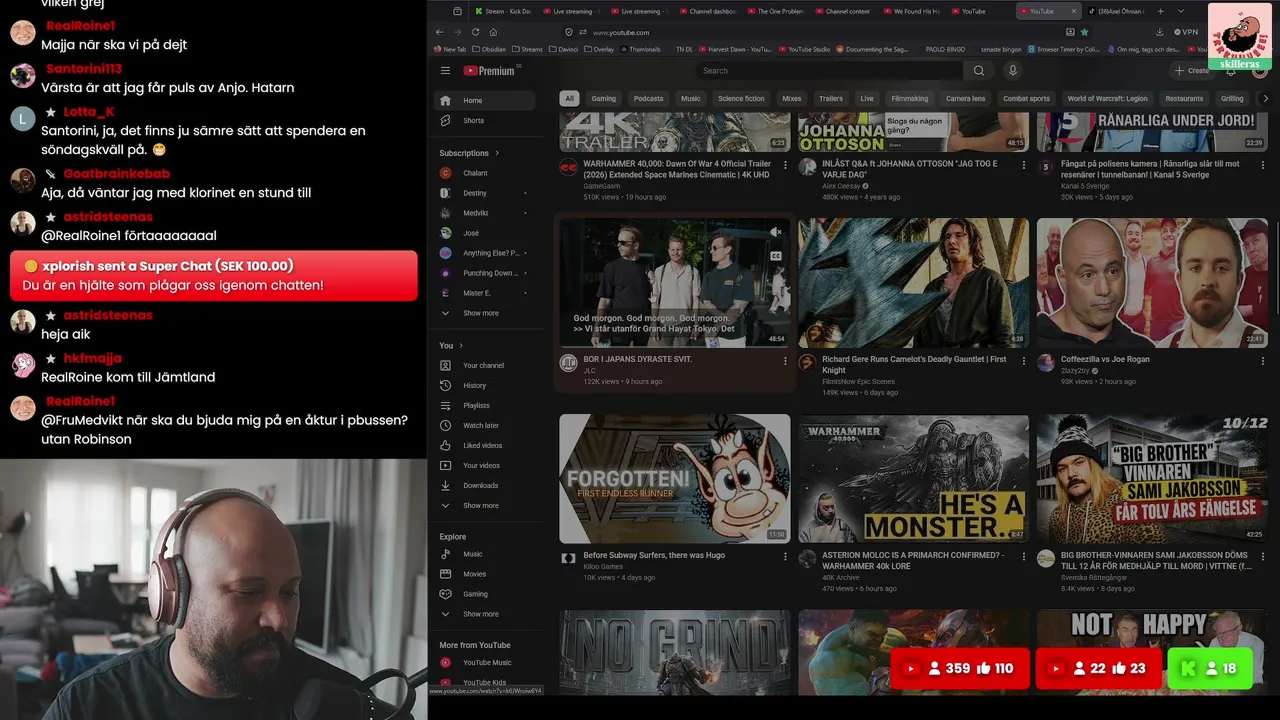This screenshot has height=720, width=1280.
Task: Open the Hugo Forgotten video thumbnail
Action: click(675, 479)
